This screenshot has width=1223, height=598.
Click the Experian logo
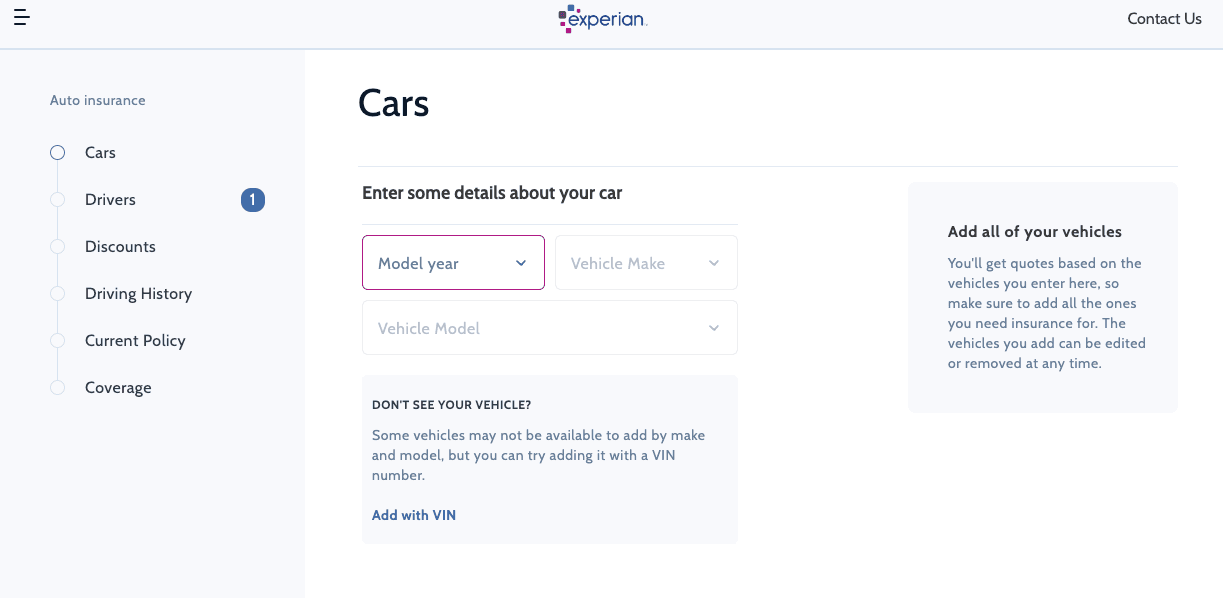(x=601, y=19)
